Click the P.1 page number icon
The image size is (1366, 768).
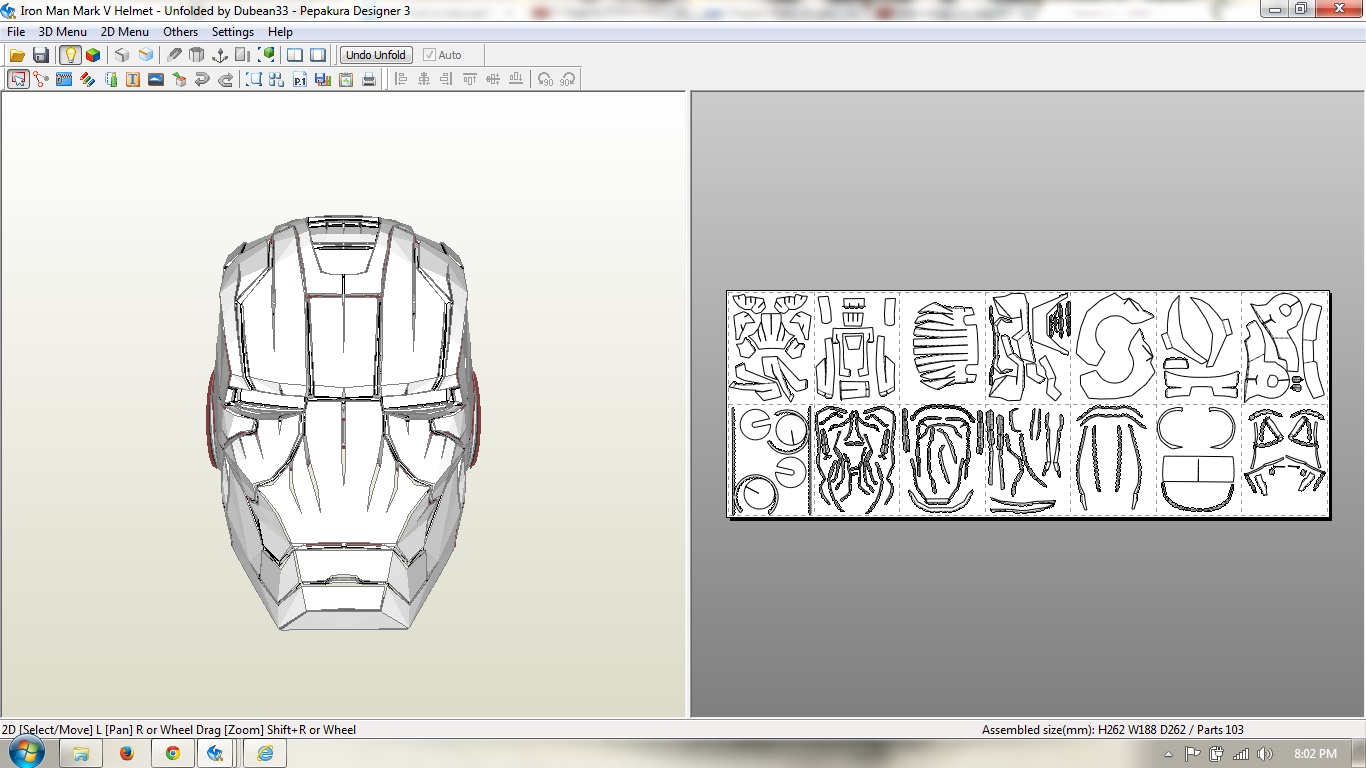300,79
